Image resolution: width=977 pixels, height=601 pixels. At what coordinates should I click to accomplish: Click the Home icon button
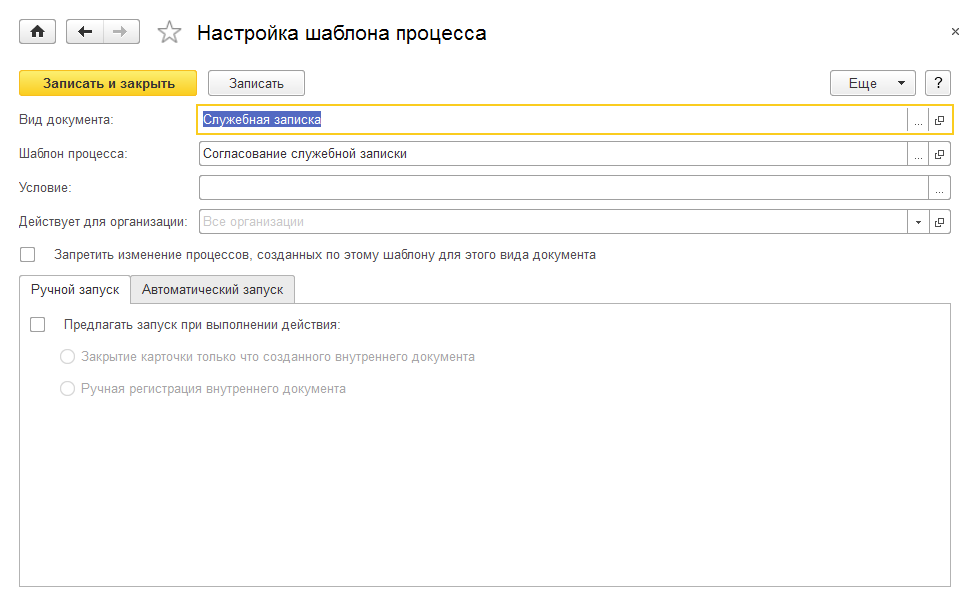coord(38,32)
